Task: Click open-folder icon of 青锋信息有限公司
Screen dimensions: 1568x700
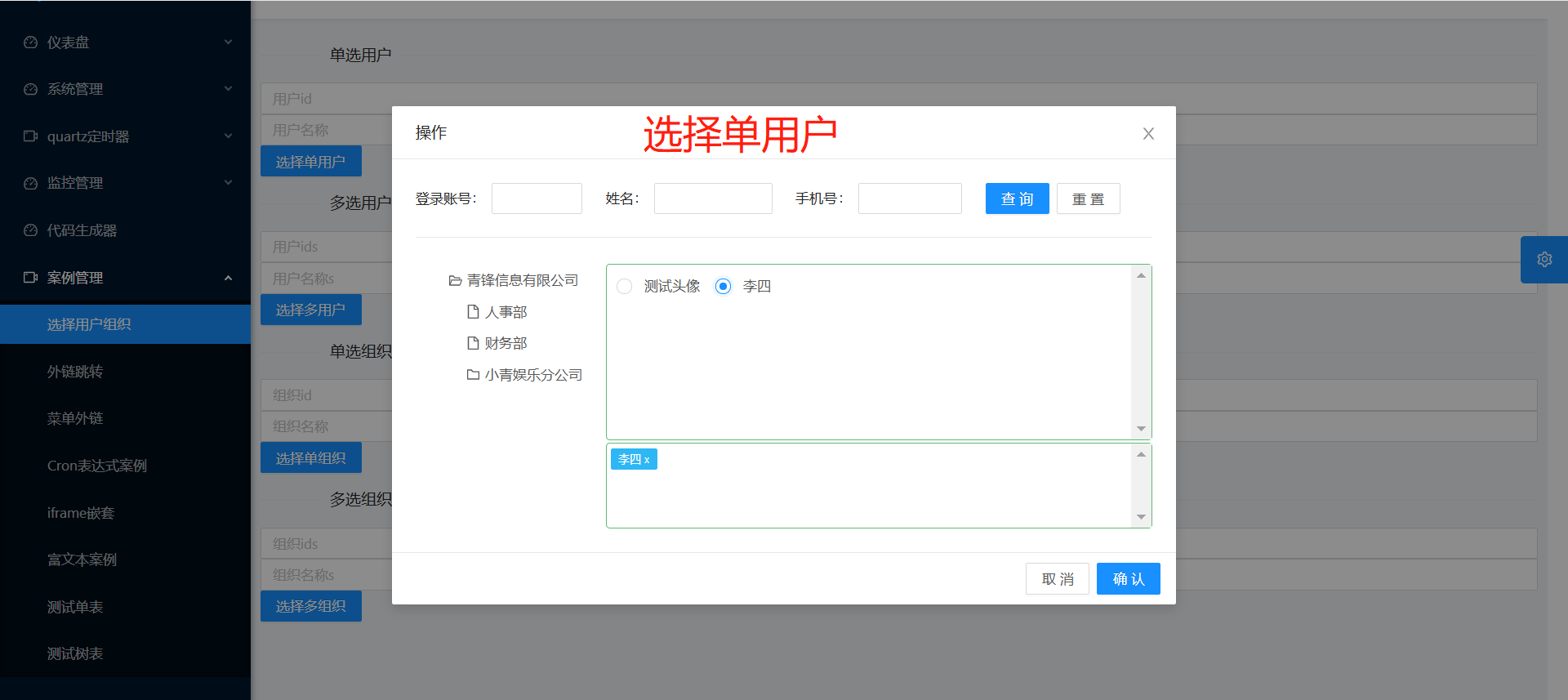Action: (x=455, y=281)
